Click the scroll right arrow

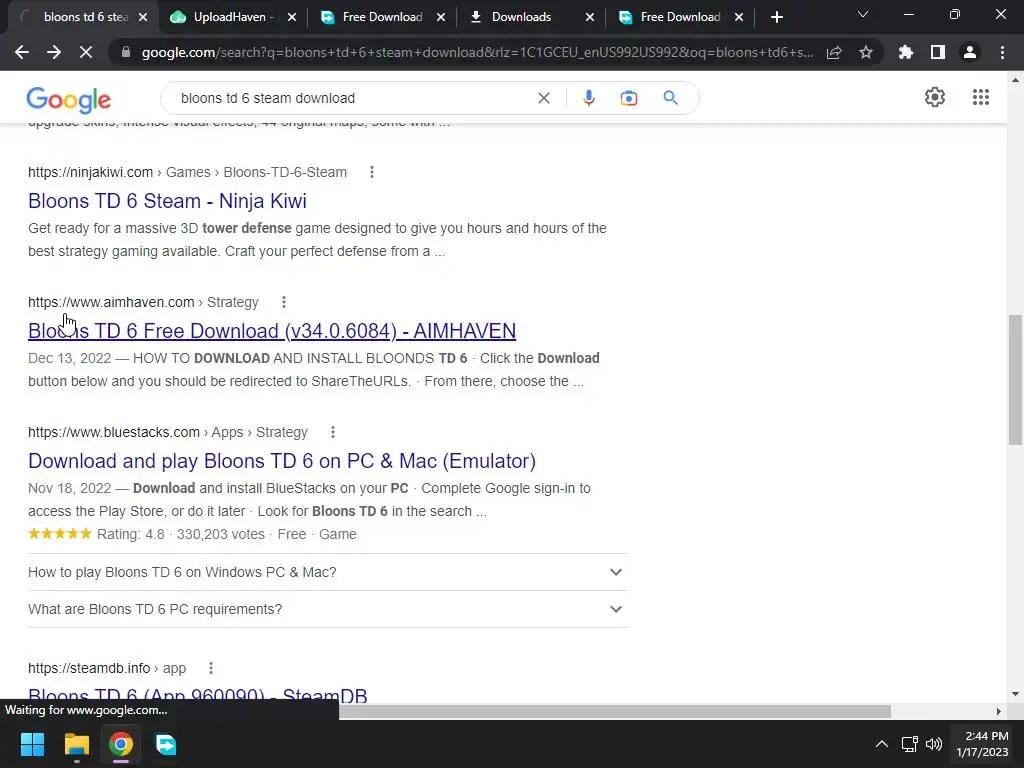[x=998, y=711]
